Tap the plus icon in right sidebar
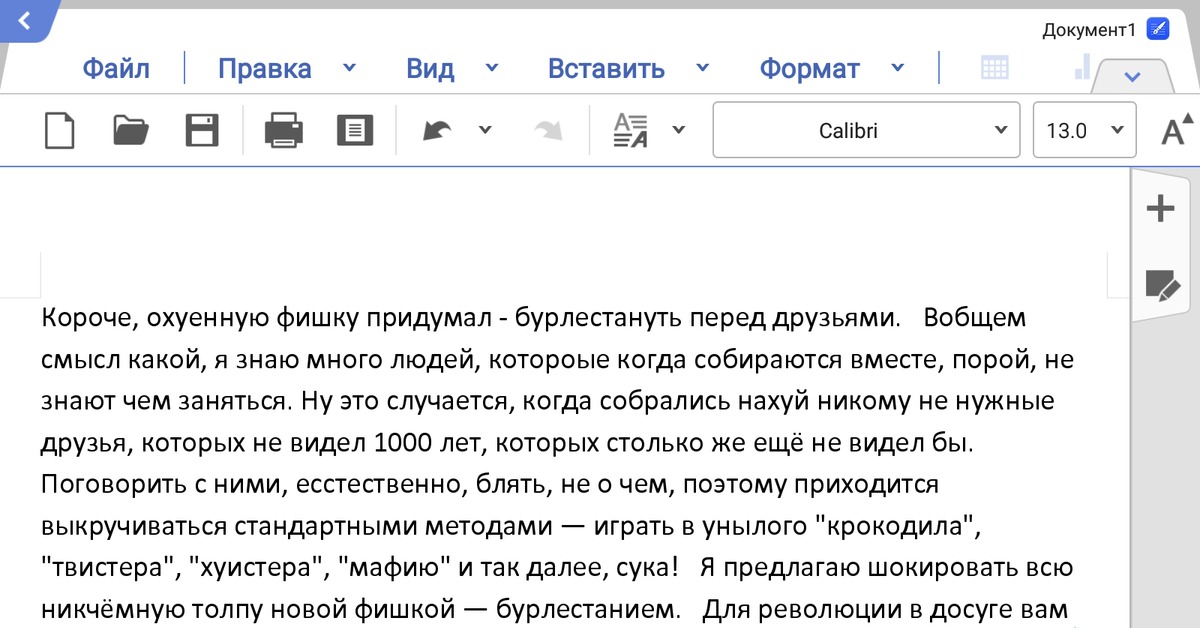Screen dimensions: 1200x628 pos(1160,209)
